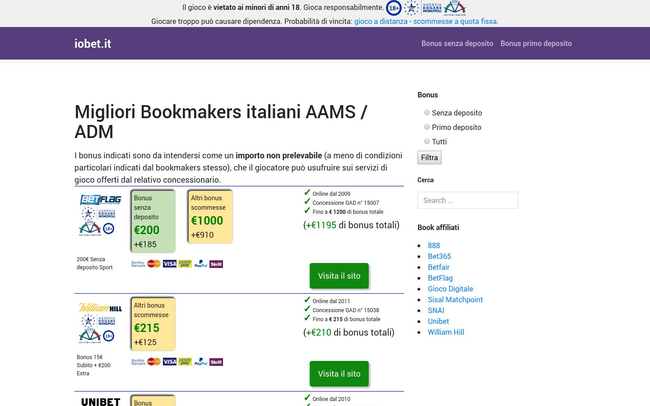
Task: Select the Primo deposito radio button
Action: (427, 127)
